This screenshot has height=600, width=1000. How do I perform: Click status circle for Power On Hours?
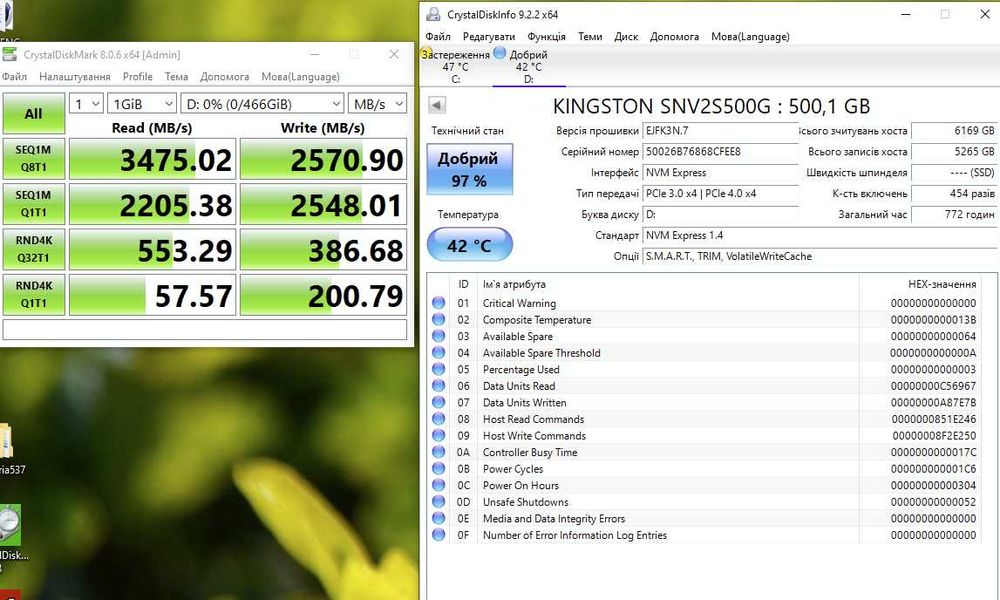[438, 485]
